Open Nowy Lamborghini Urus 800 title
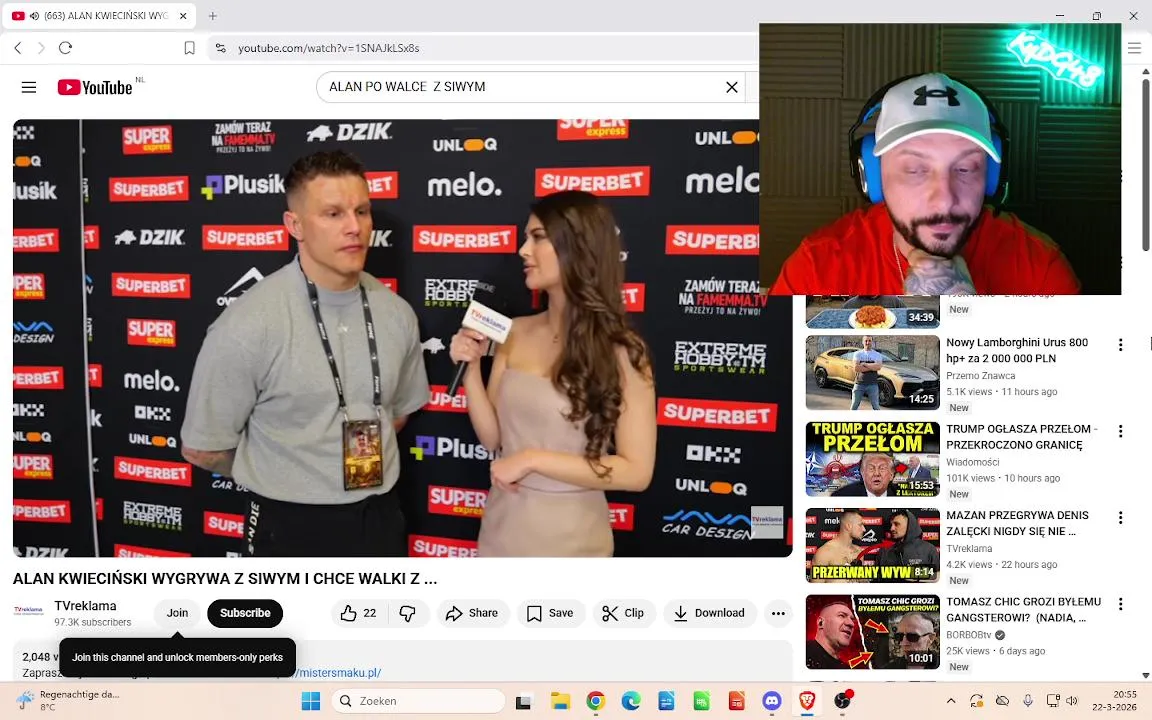Viewport: 1152px width, 720px height. (1017, 350)
